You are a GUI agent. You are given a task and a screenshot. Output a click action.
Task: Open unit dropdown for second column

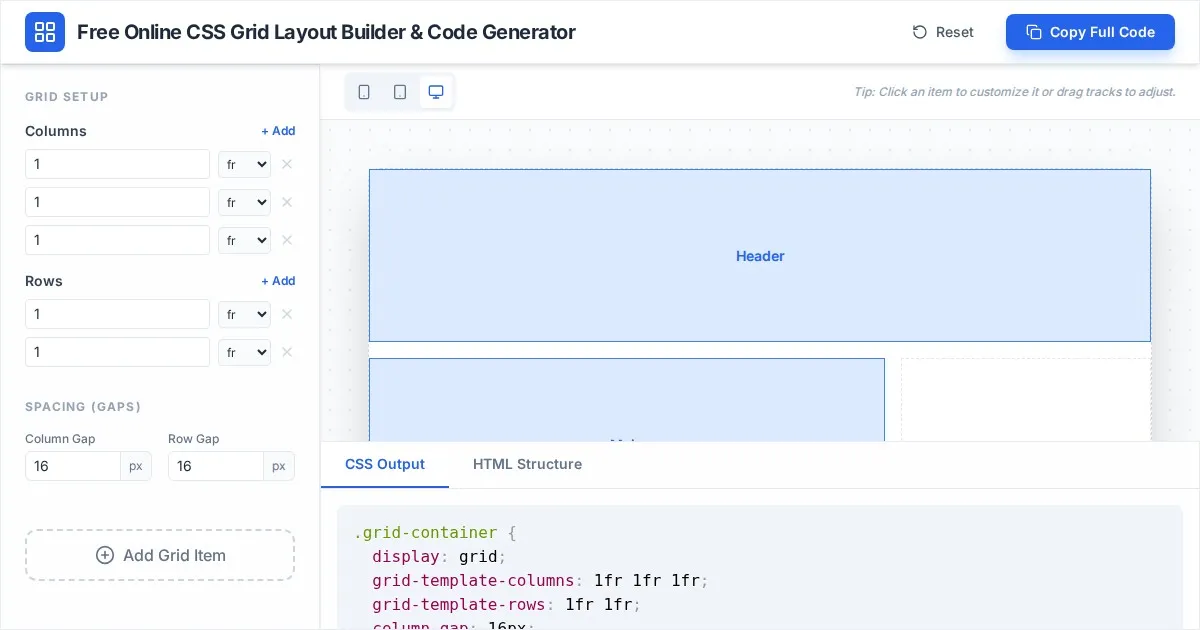click(244, 202)
